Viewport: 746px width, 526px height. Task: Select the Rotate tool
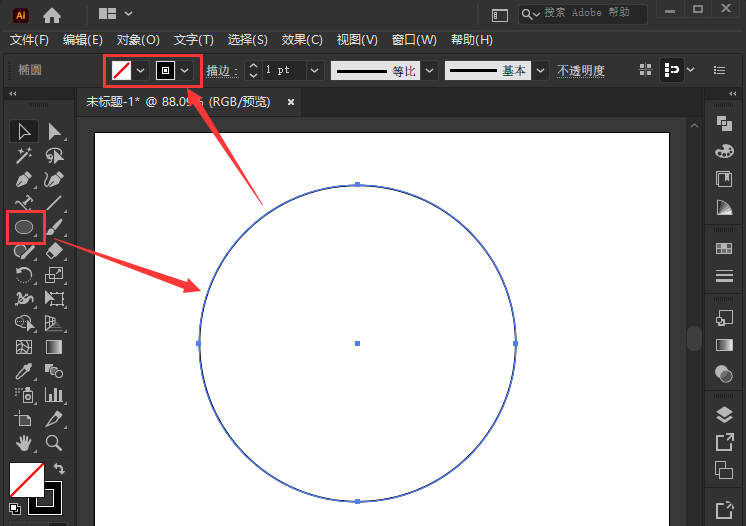[24, 275]
